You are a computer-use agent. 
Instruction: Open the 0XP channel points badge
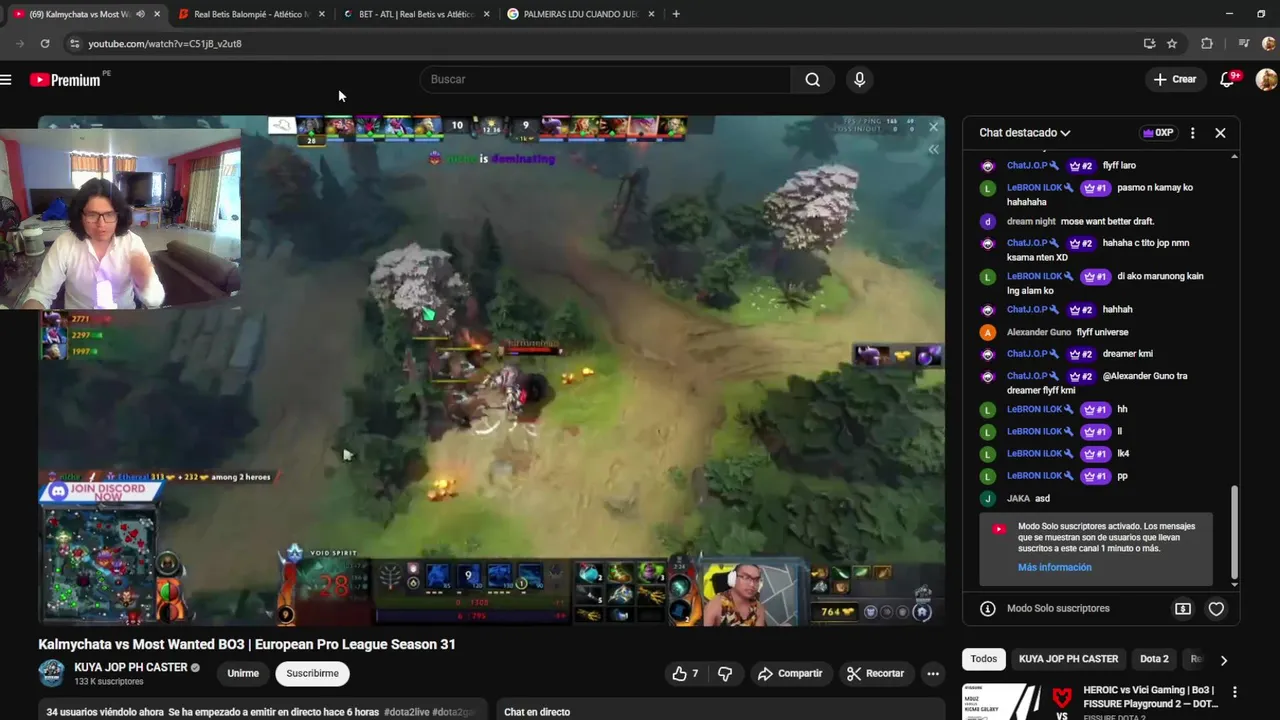pyautogui.click(x=1158, y=133)
